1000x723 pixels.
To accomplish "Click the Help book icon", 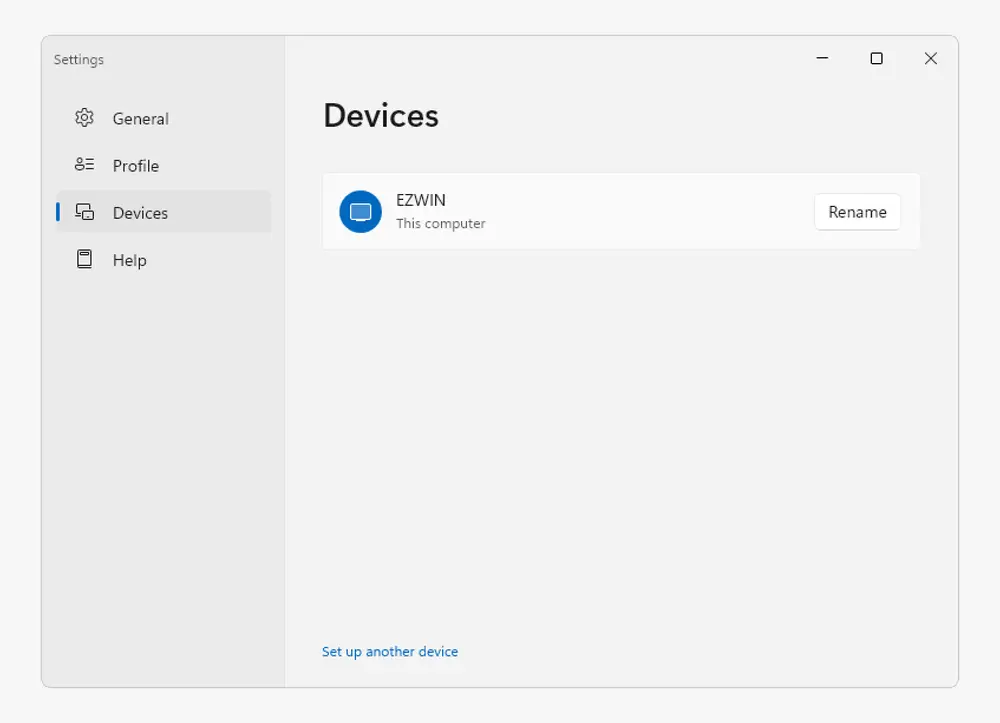I will (x=85, y=259).
